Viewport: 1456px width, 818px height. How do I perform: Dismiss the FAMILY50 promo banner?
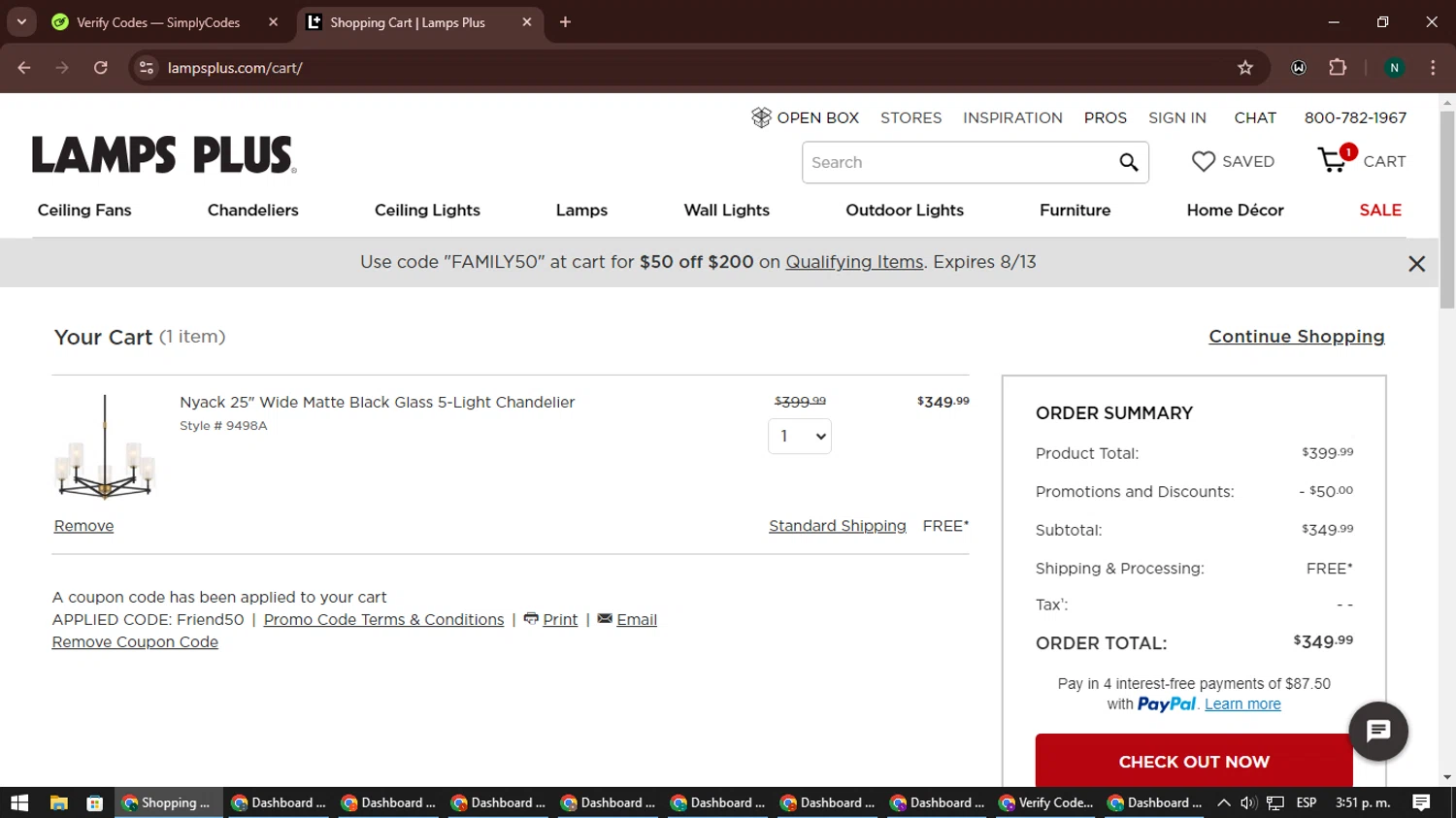[x=1416, y=263]
